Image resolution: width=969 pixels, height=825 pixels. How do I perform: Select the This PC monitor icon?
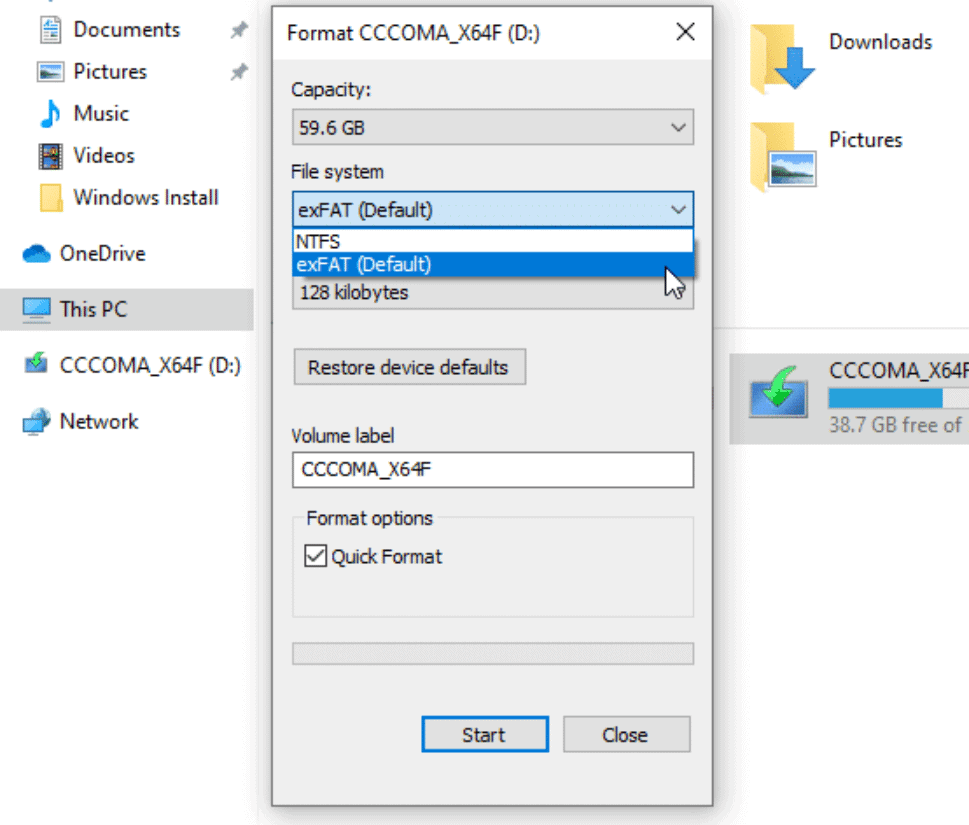[x=36, y=309]
